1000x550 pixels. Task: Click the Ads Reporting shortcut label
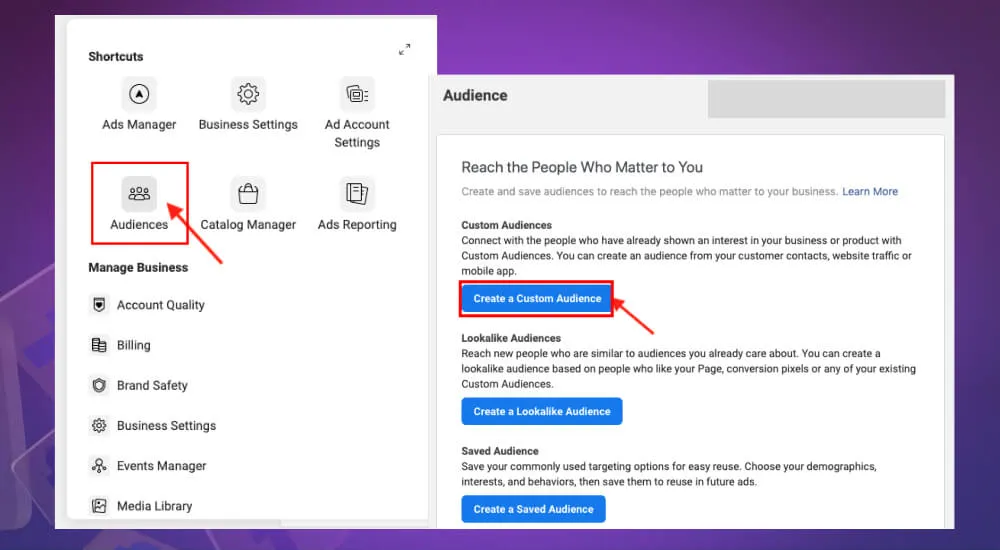[x=357, y=225]
